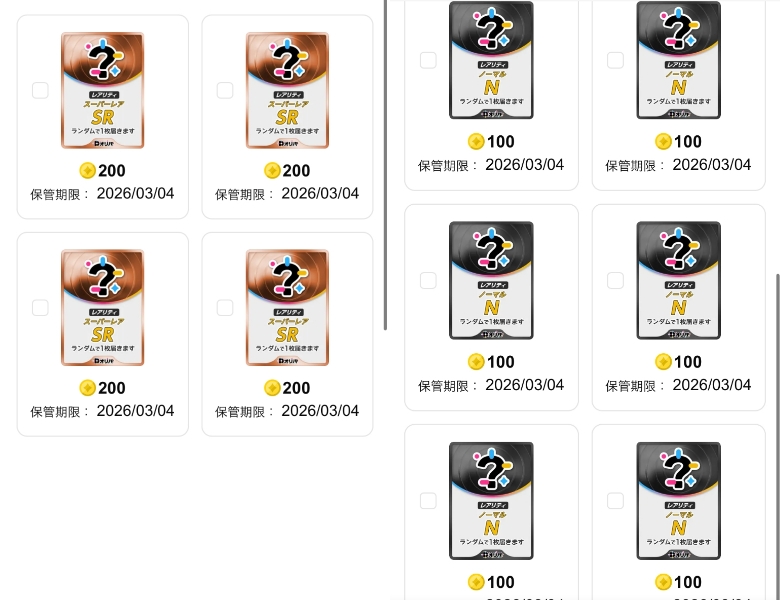View the bottom-right SR mystery card thumbnail
Viewport: 780px width, 600px height.
tap(287, 307)
